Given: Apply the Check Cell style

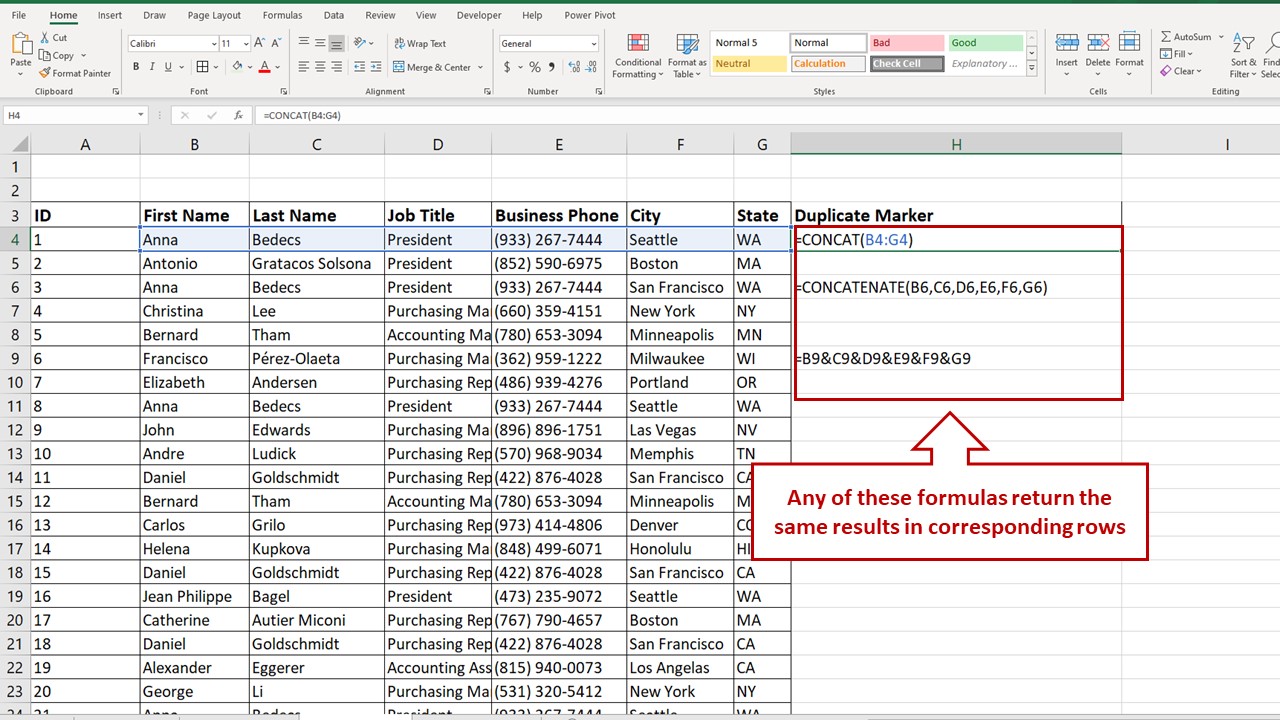Looking at the screenshot, I should (906, 63).
